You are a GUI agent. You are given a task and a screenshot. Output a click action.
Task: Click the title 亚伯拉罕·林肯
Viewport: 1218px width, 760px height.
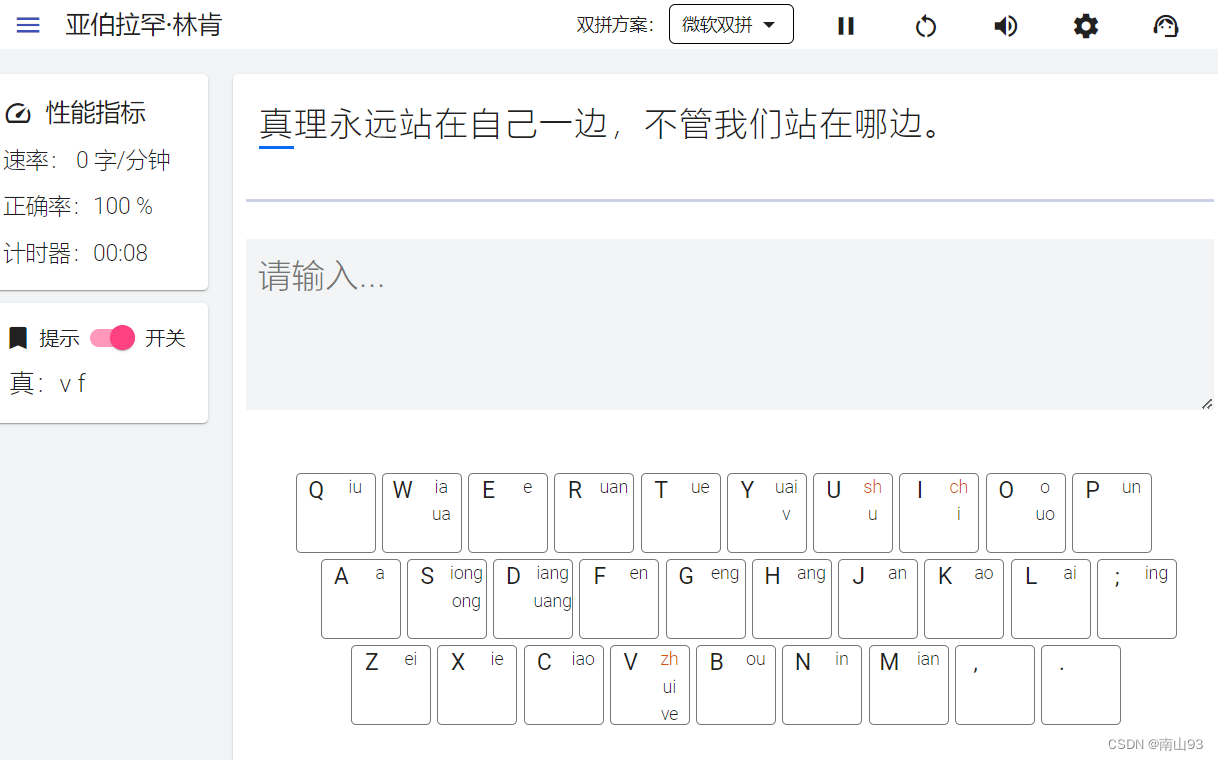pyautogui.click(x=144, y=25)
